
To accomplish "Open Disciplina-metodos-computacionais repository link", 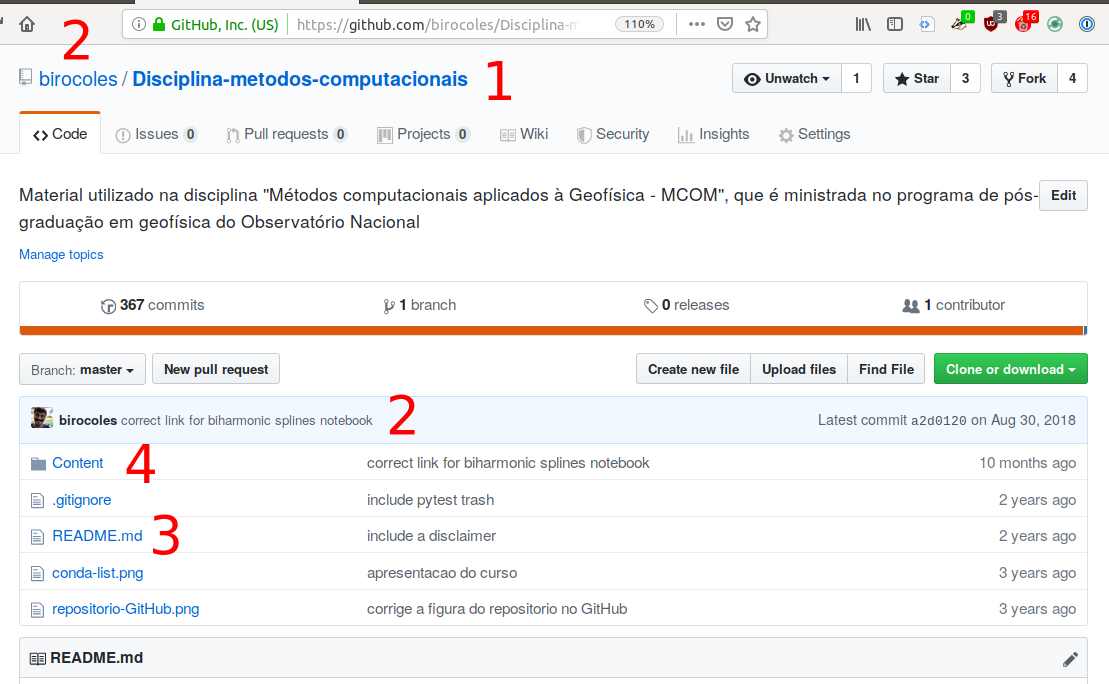I will click(x=300, y=79).
